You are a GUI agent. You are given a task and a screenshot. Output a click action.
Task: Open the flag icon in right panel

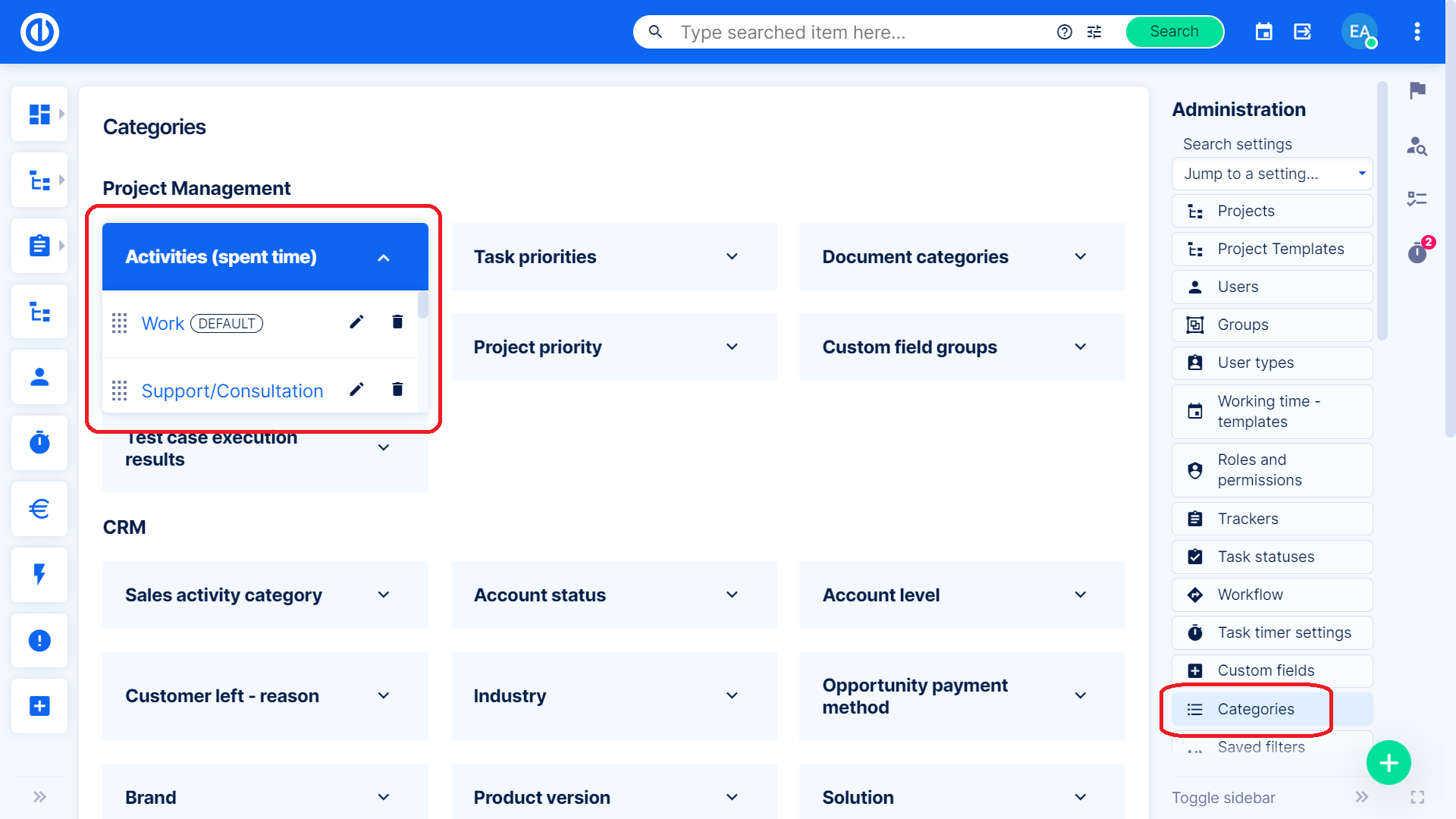click(1417, 91)
